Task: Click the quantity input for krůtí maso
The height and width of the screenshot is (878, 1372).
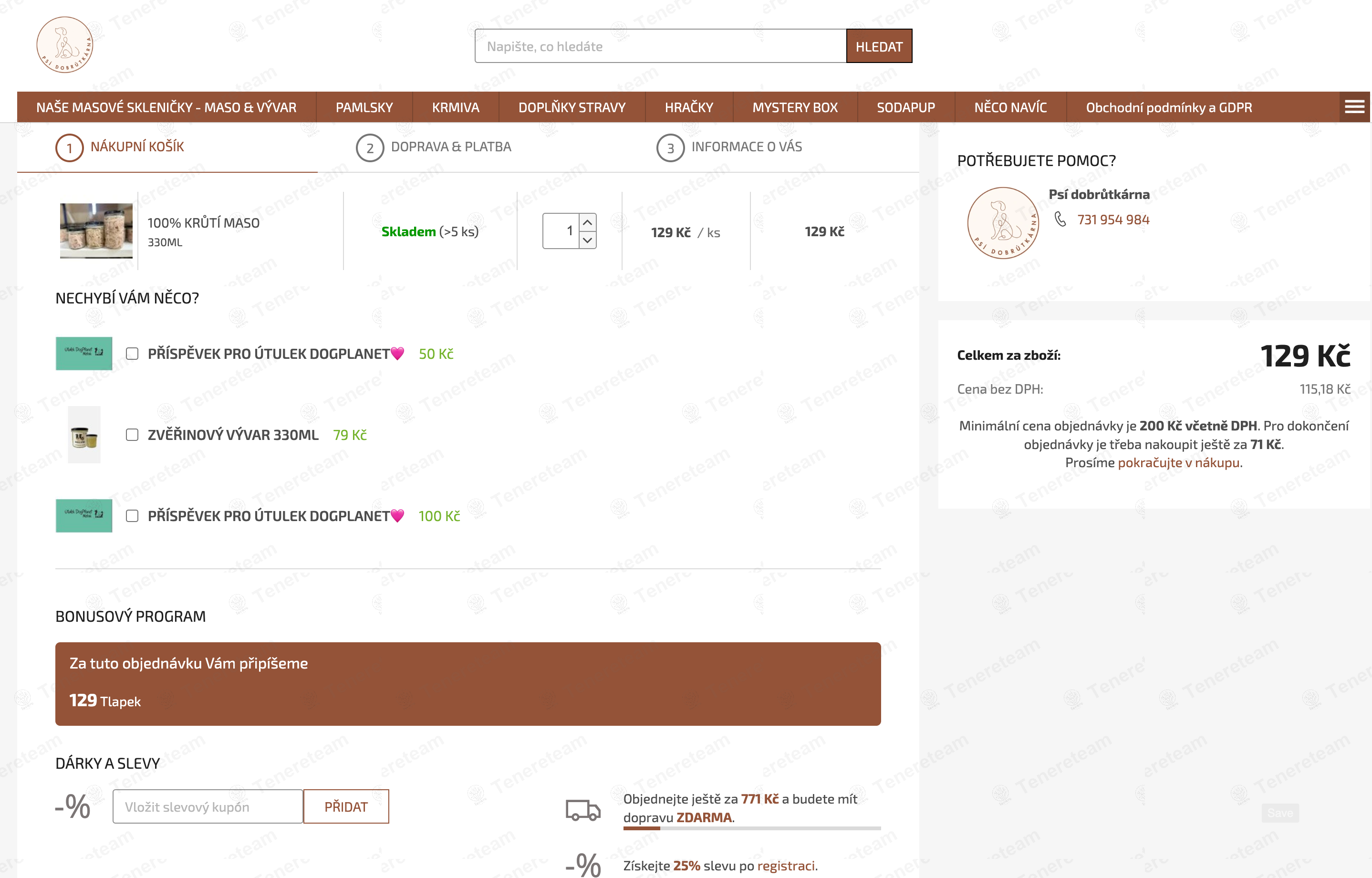Action: (561, 231)
